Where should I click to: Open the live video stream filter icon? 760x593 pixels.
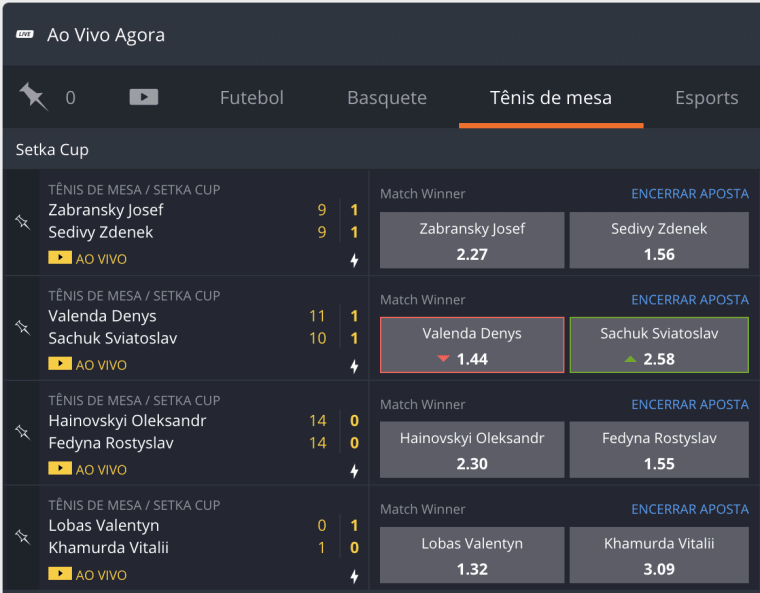(143, 97)
